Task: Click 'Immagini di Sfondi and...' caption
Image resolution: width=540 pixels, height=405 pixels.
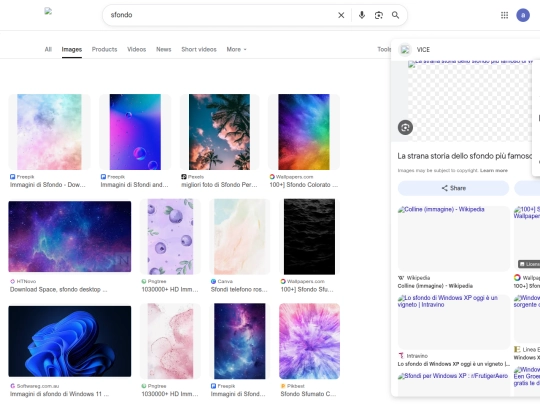Action: [134, 185]
